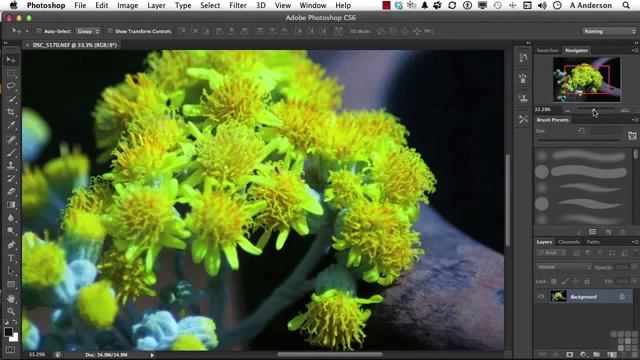This screenshot has width=640, height=360.
Task: Select the Quick Selection tool
Action: [11, 99]
